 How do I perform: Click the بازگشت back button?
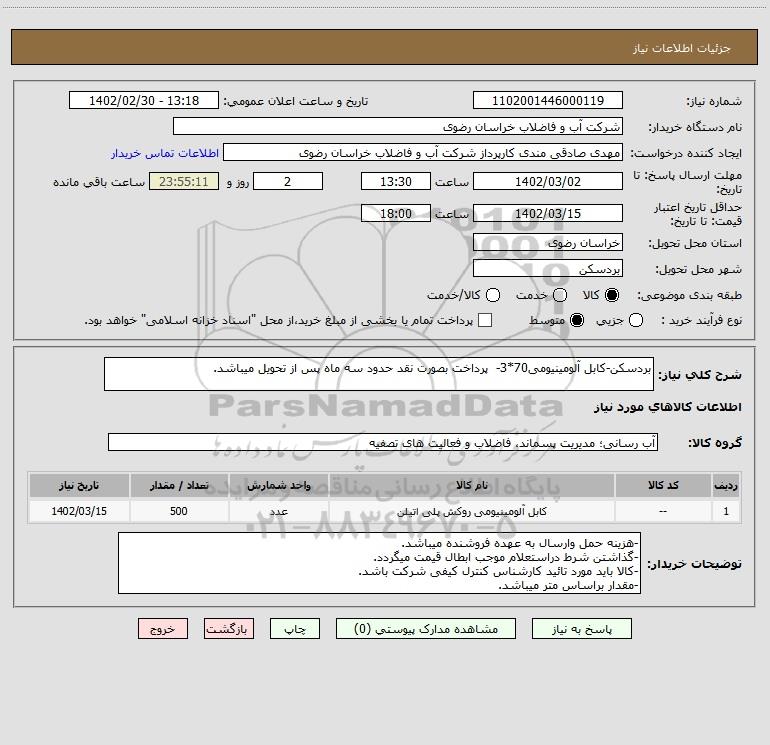click(x=229, y=629)
